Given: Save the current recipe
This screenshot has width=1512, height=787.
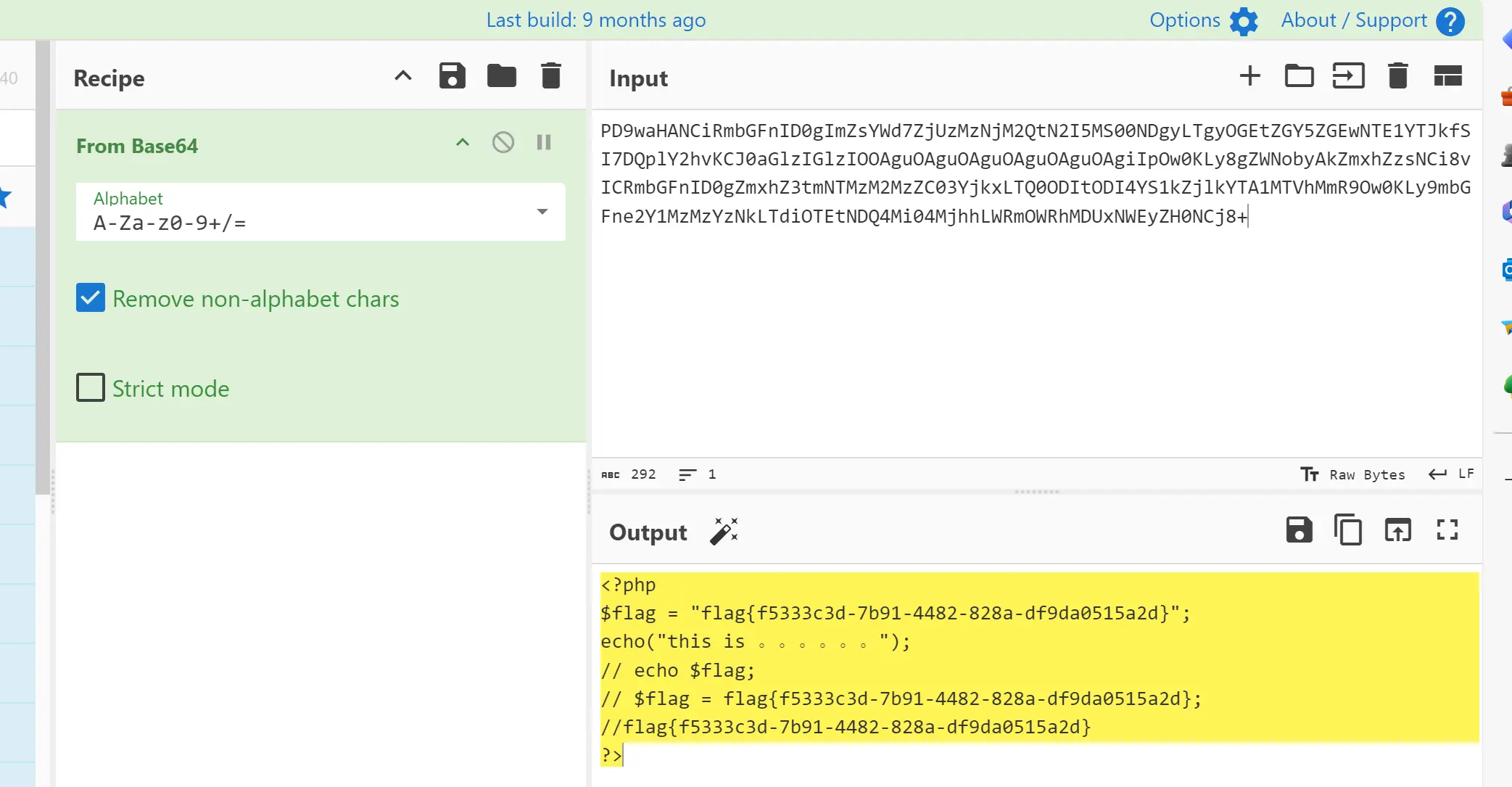Looking at the screenshot, I should tap(452, 76).
